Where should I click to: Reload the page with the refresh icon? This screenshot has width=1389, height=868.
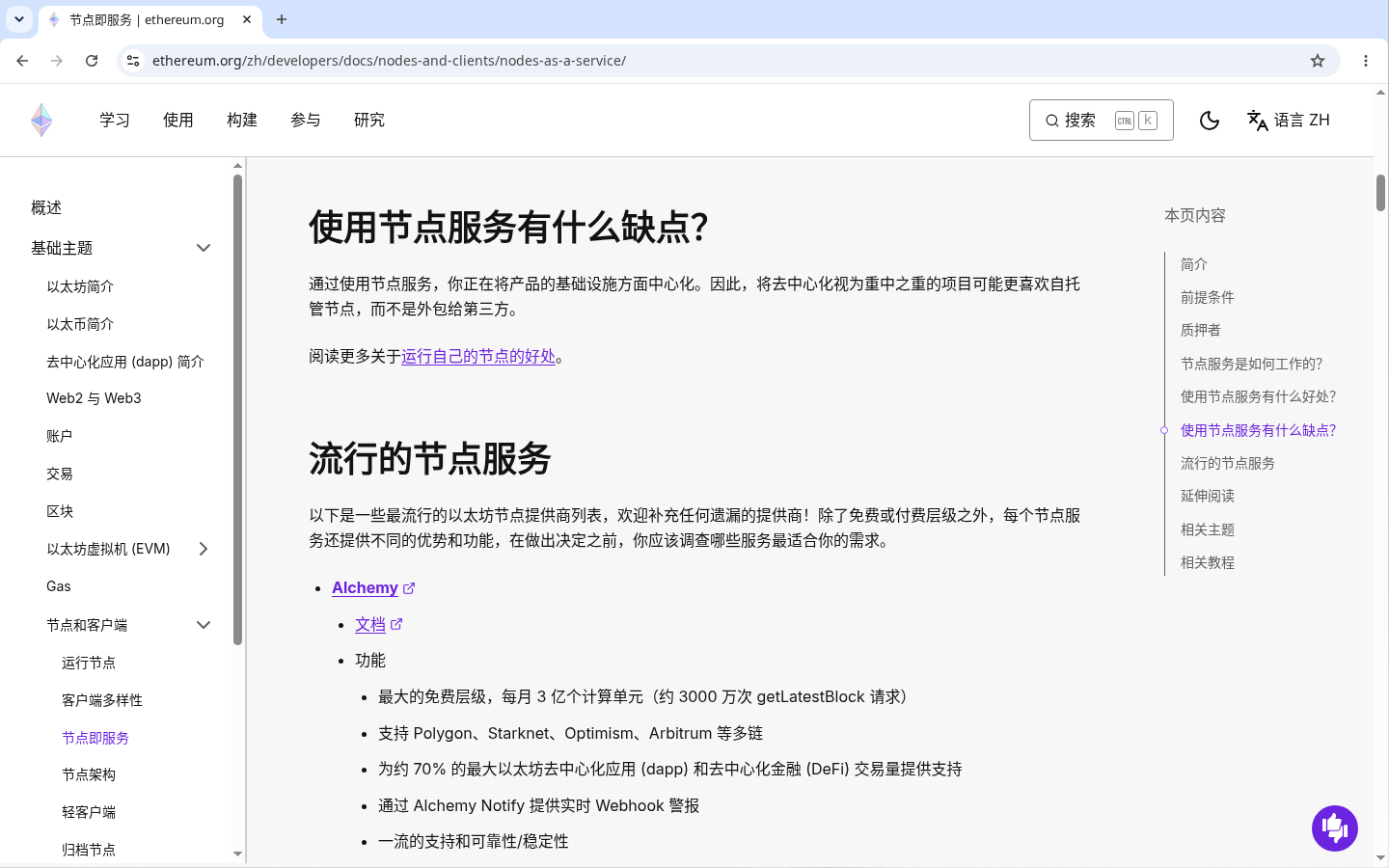pos(92,61)
